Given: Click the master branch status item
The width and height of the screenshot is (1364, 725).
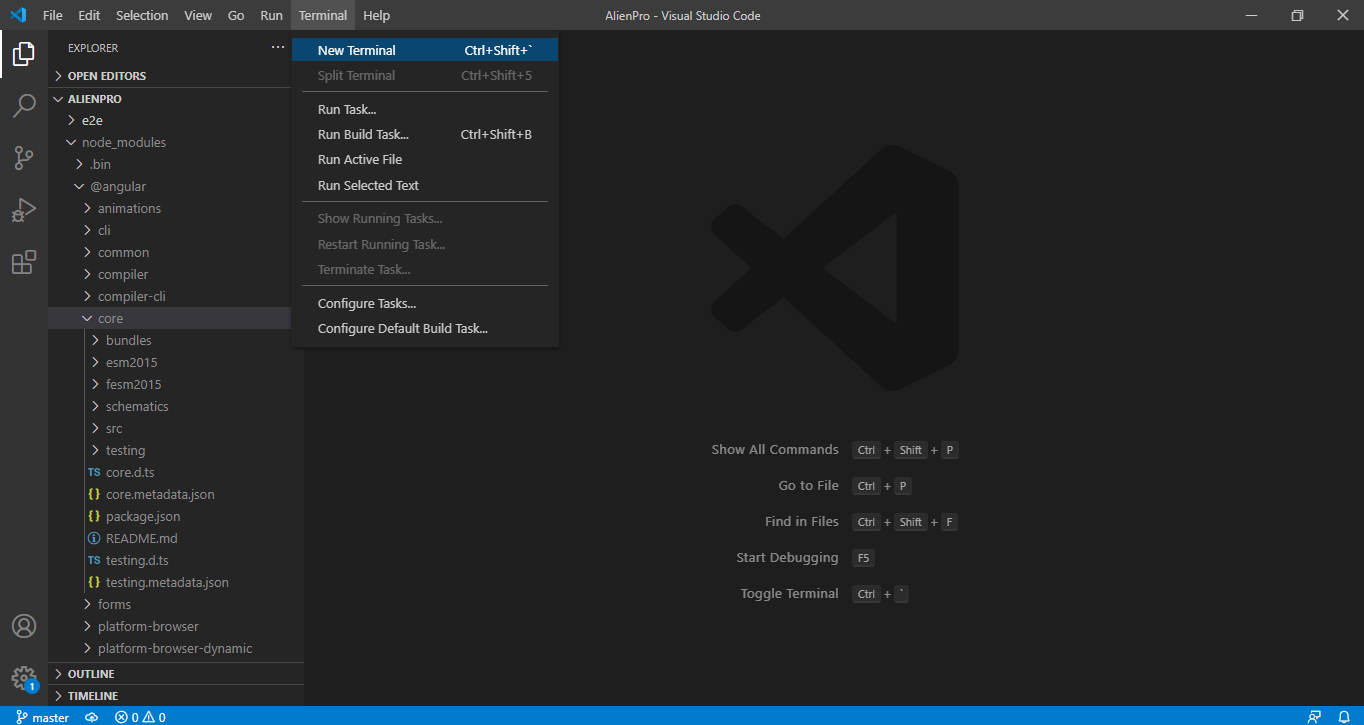Looking at the screenshot, I should pos(43,717).
